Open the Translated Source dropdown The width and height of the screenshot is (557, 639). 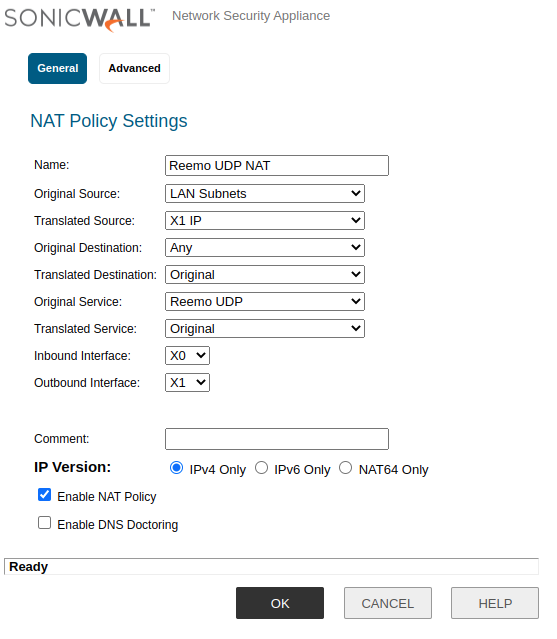point(265,220)
